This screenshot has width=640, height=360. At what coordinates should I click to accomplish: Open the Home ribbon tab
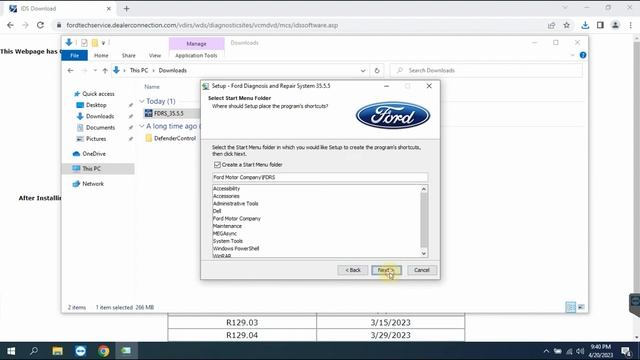[x=101, y=56]
